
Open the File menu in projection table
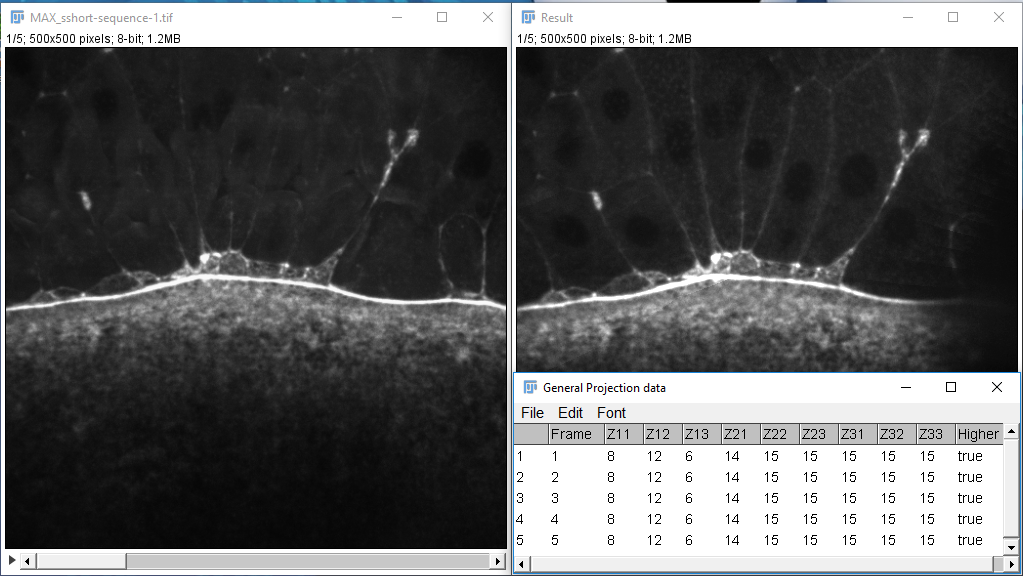(532, 412)
